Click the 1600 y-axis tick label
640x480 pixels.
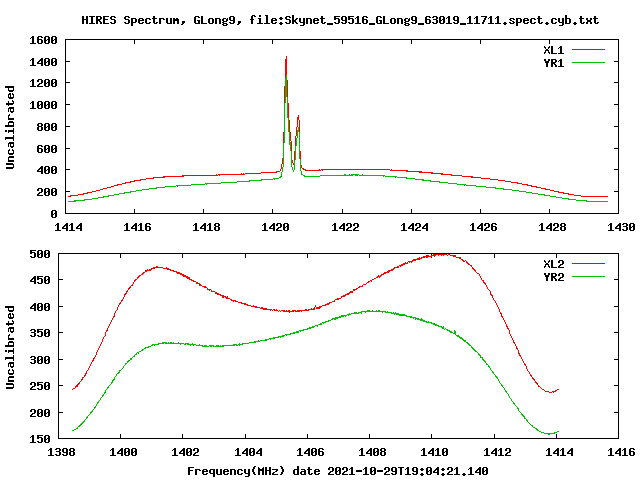click(43, 40)
